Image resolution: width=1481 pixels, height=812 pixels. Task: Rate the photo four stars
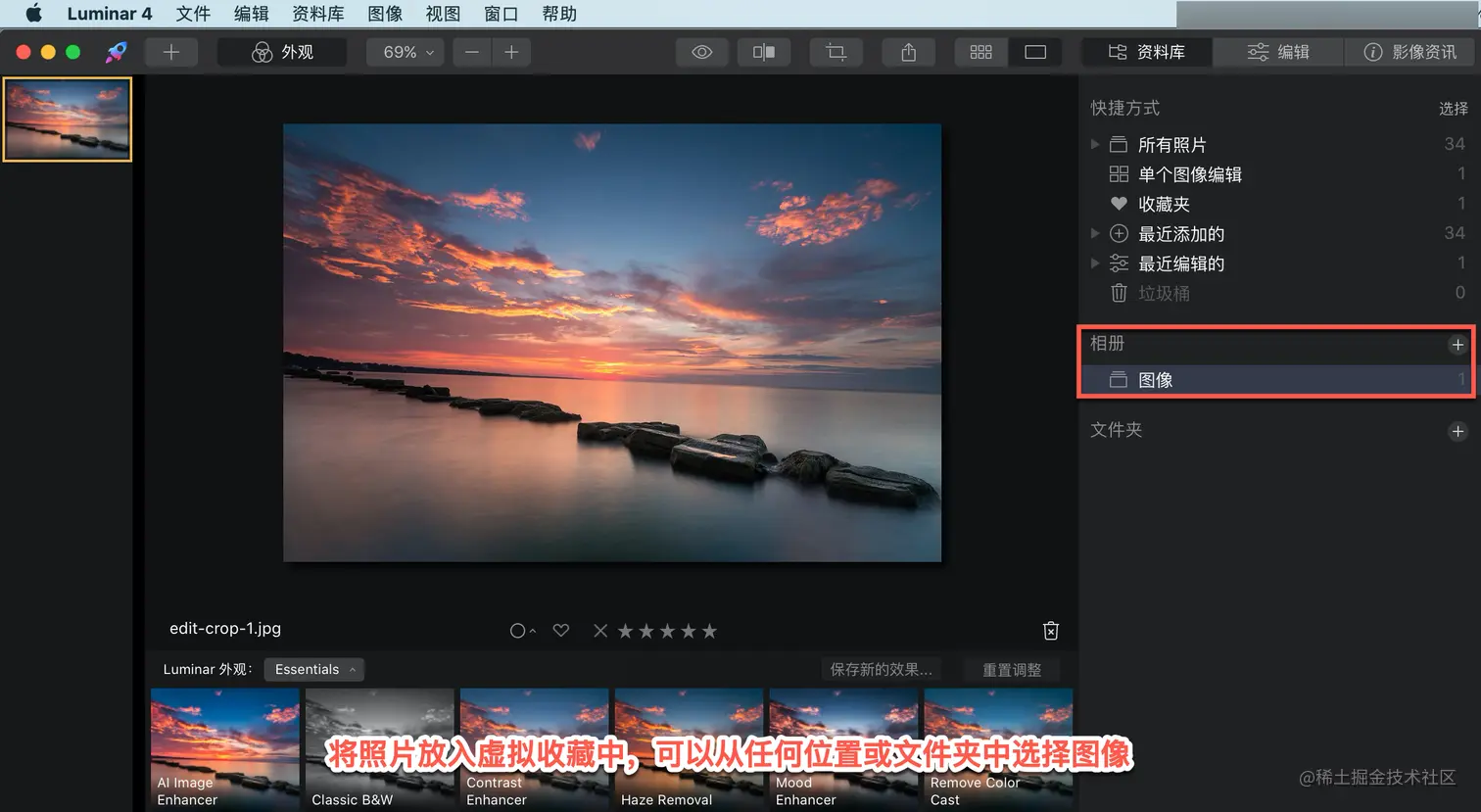point(689,631)
